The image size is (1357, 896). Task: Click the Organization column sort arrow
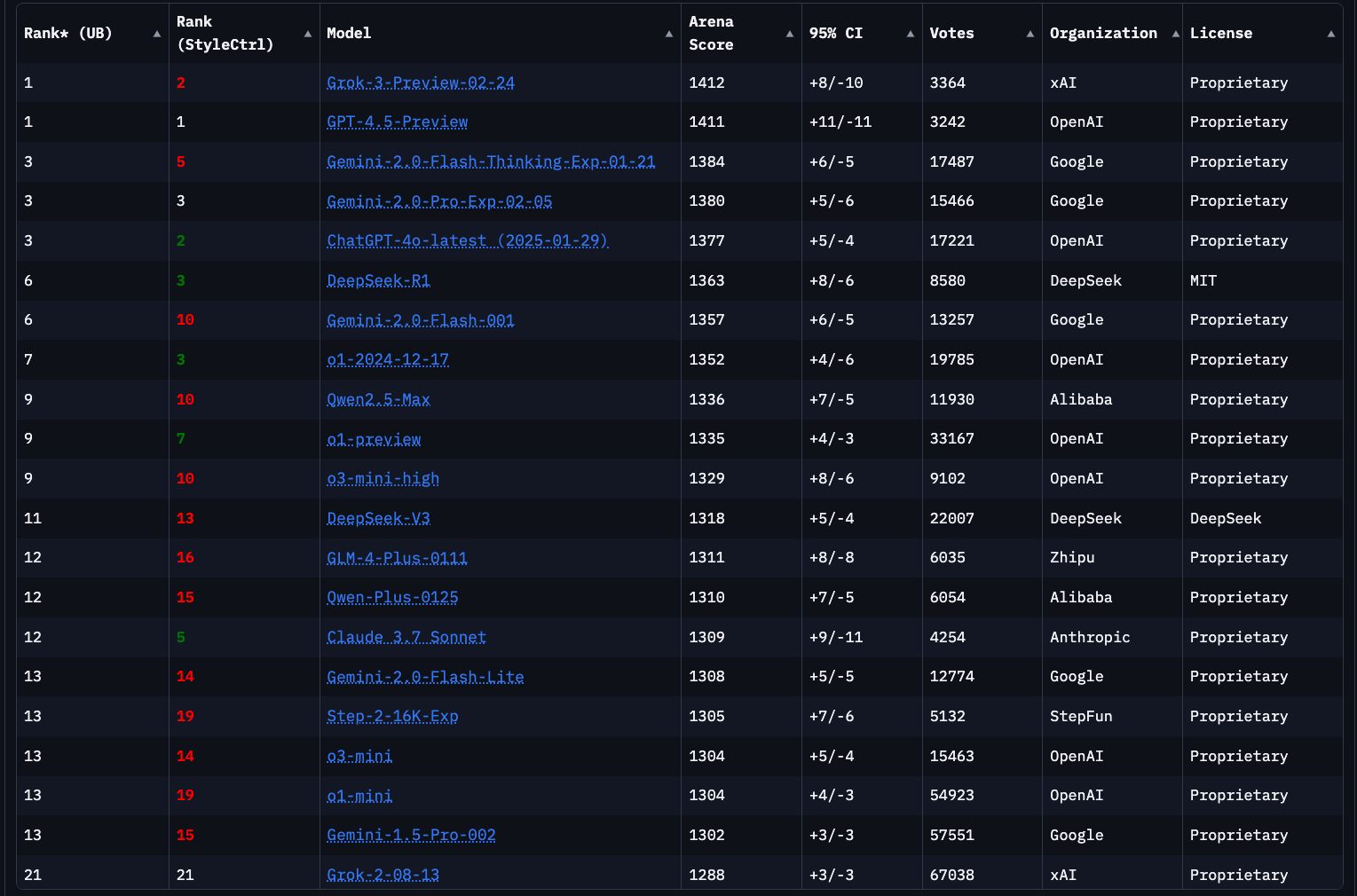click(x=1176, y=34)
